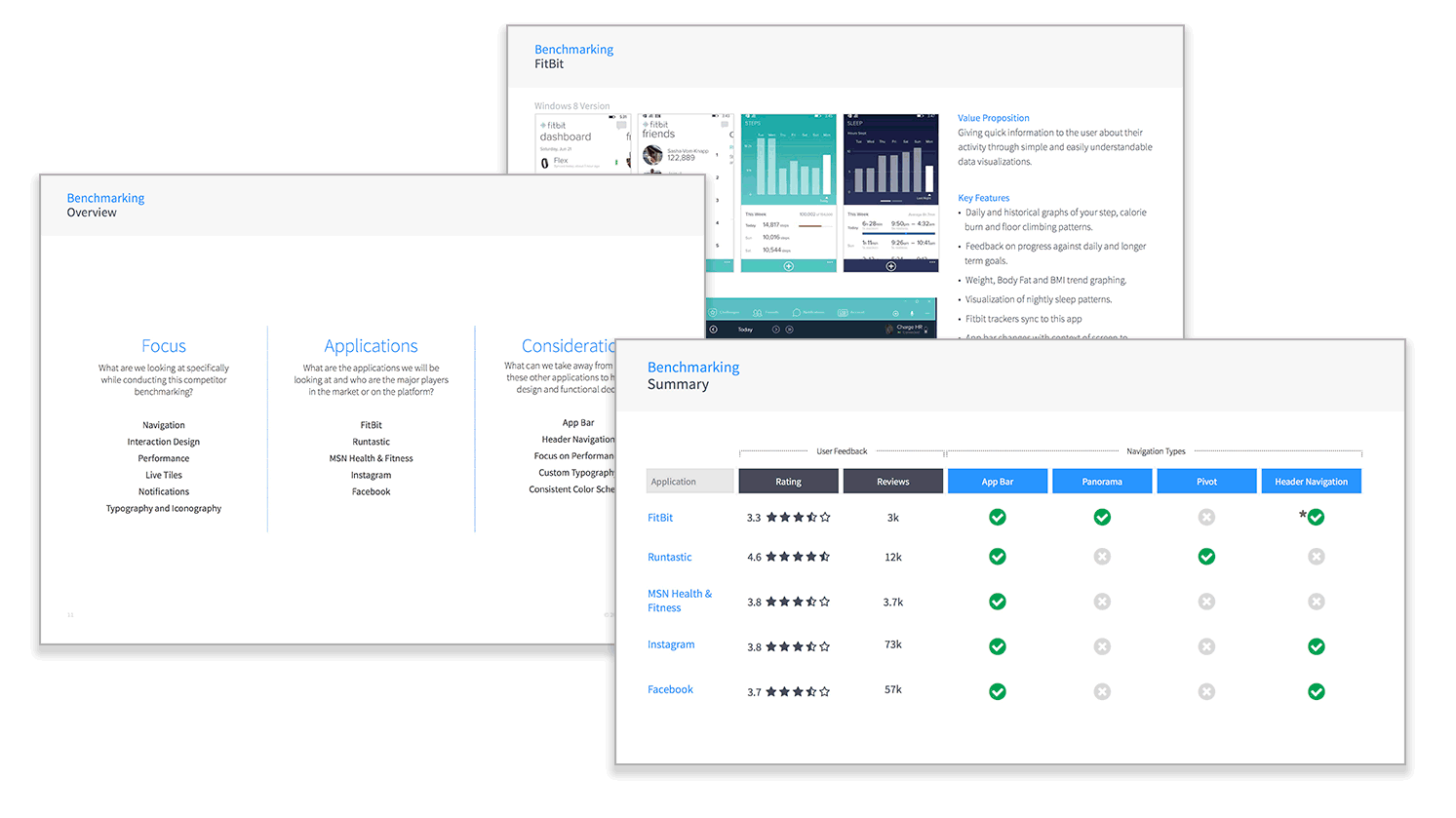Click the Instagram row star rating
Screen dimensions: 1456x818
(x=798, y=646)
